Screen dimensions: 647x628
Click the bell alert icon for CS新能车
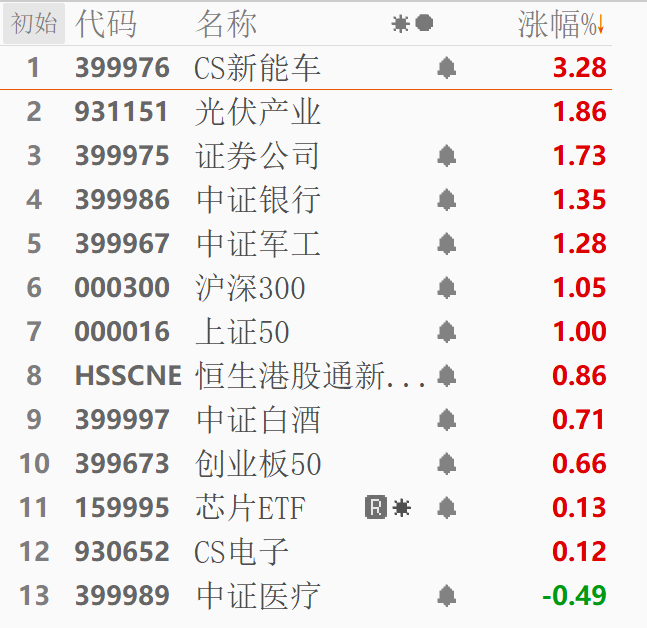[x=446, y=68]
